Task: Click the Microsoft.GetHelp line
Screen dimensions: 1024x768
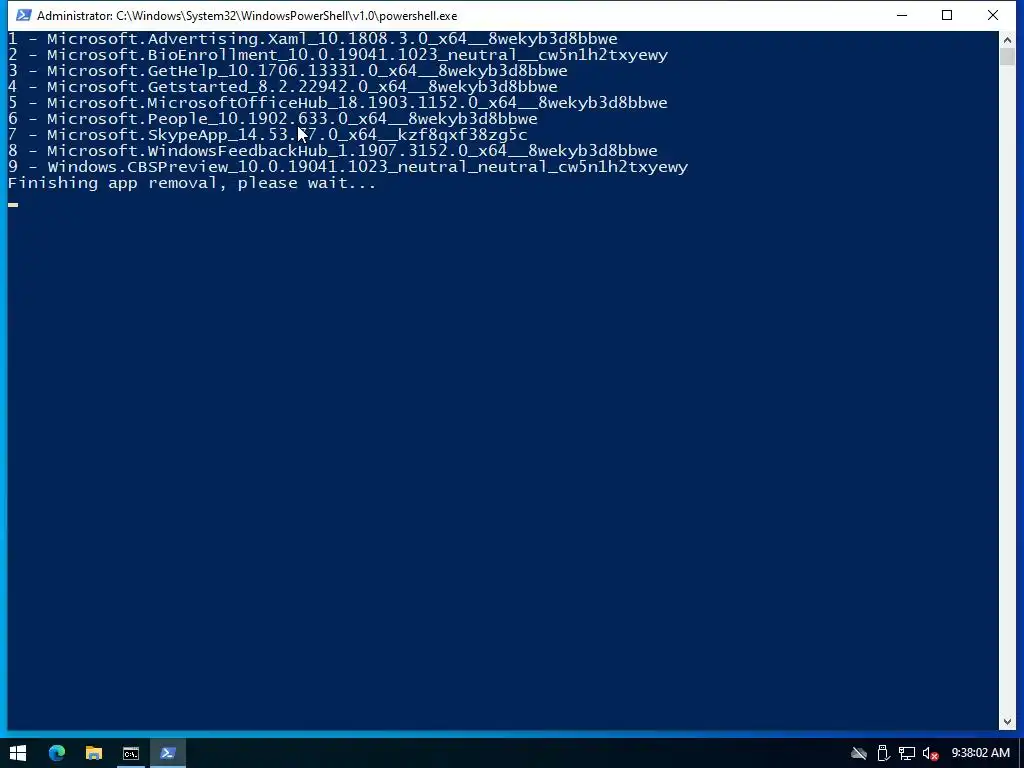Action: click(288, 71)
